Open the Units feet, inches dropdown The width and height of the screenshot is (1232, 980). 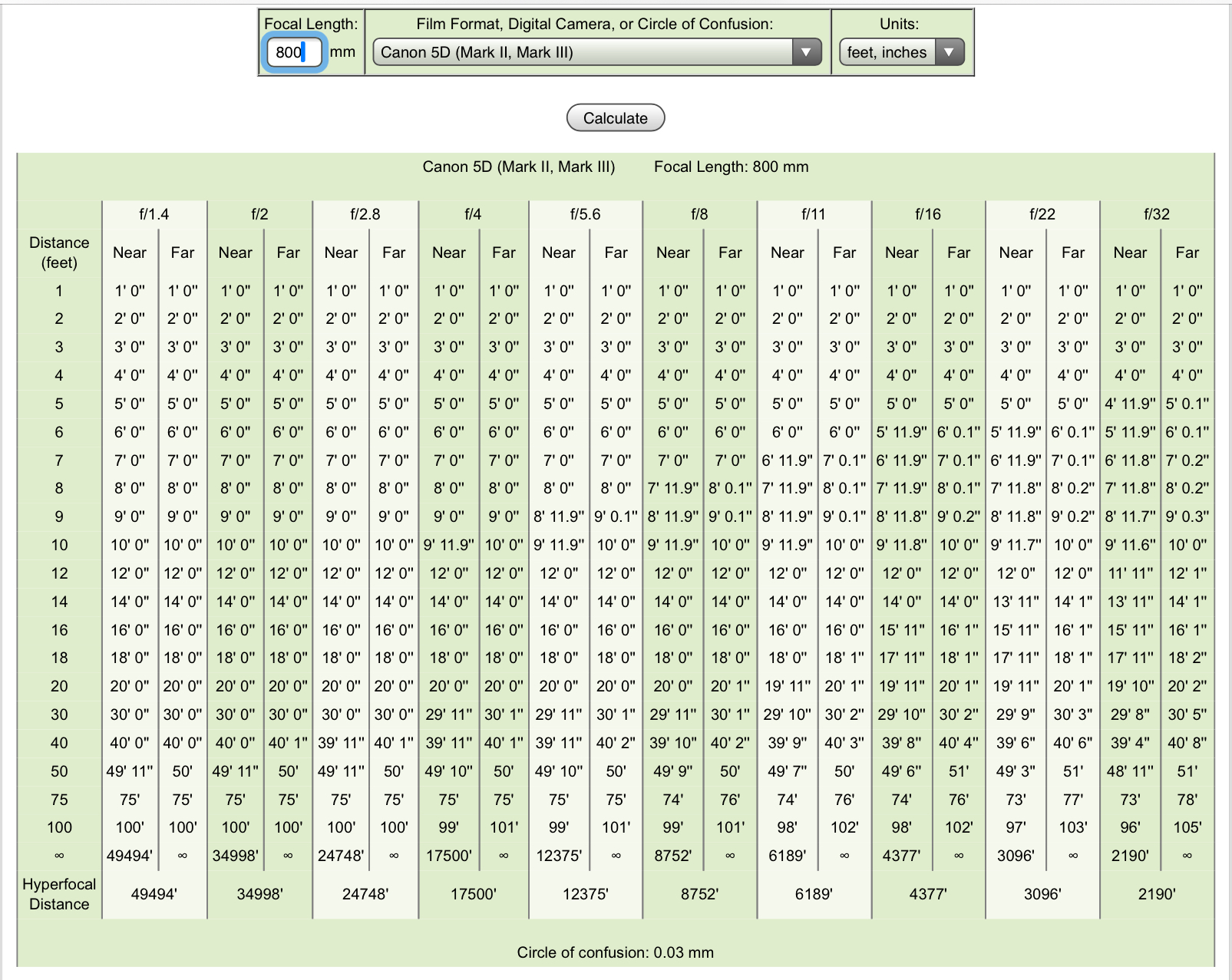click(x=901, y=52)
